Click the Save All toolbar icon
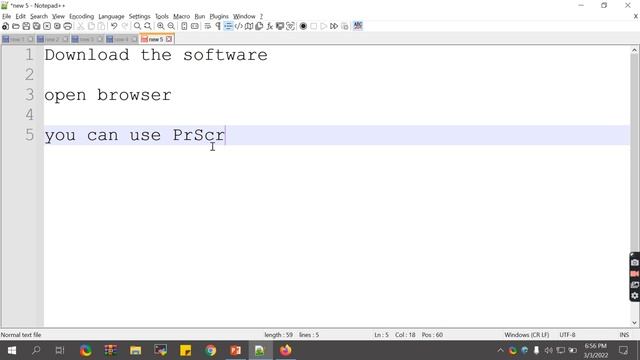 tap(36, 26)
